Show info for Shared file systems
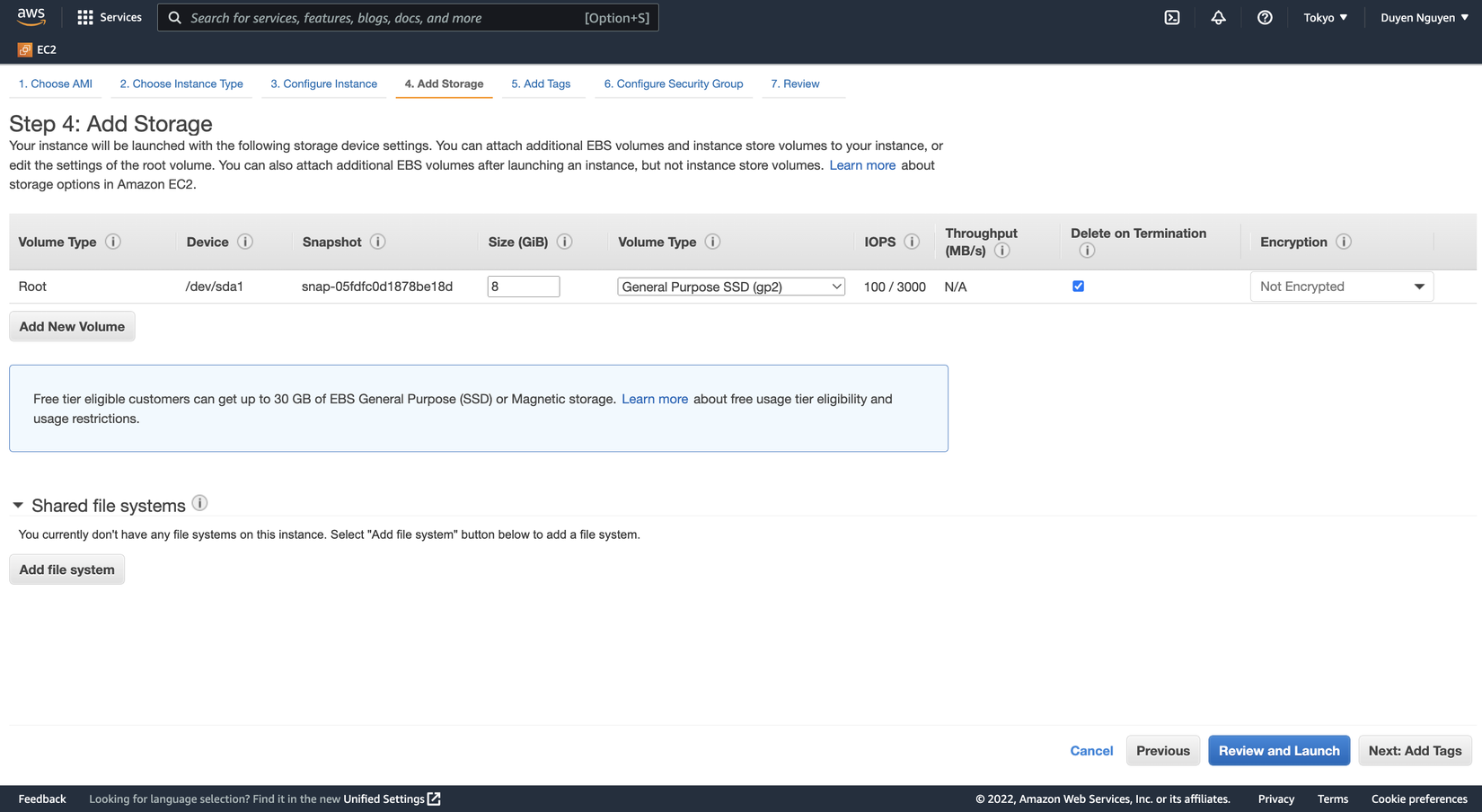Viewport: 1482px width, 812px height. (x=200, y=504)
